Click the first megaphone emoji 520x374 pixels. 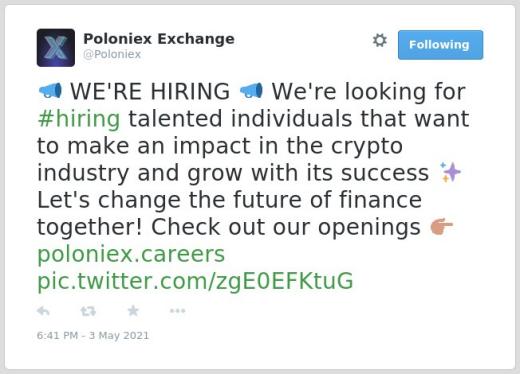tap(50, 91)
